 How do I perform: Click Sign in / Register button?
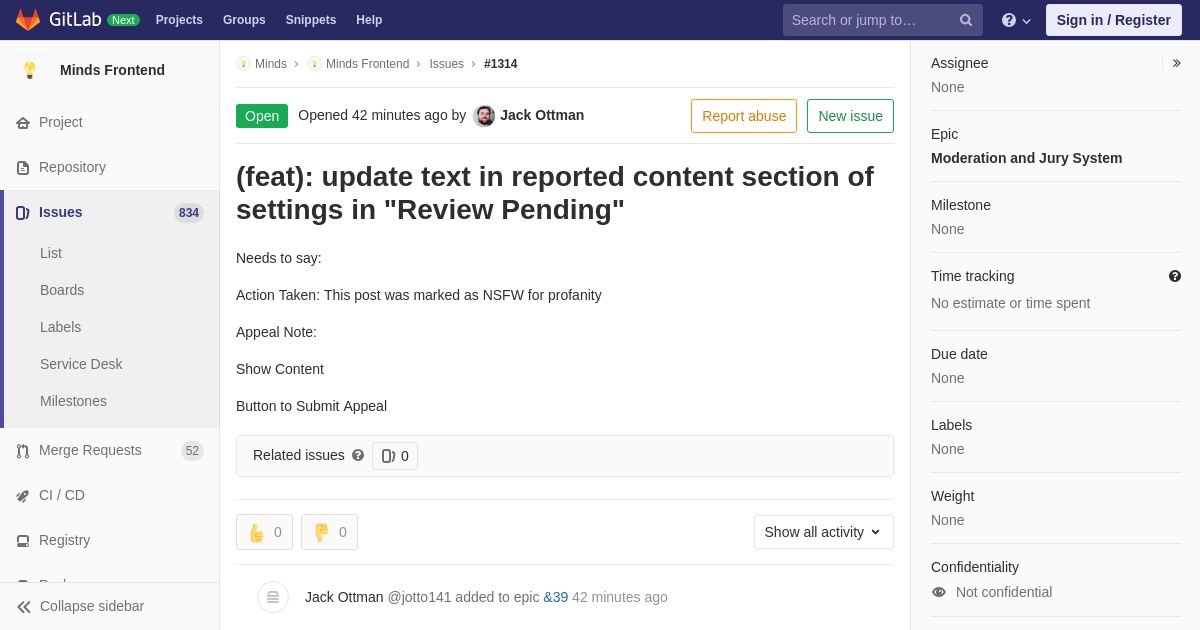point(1114,20)
